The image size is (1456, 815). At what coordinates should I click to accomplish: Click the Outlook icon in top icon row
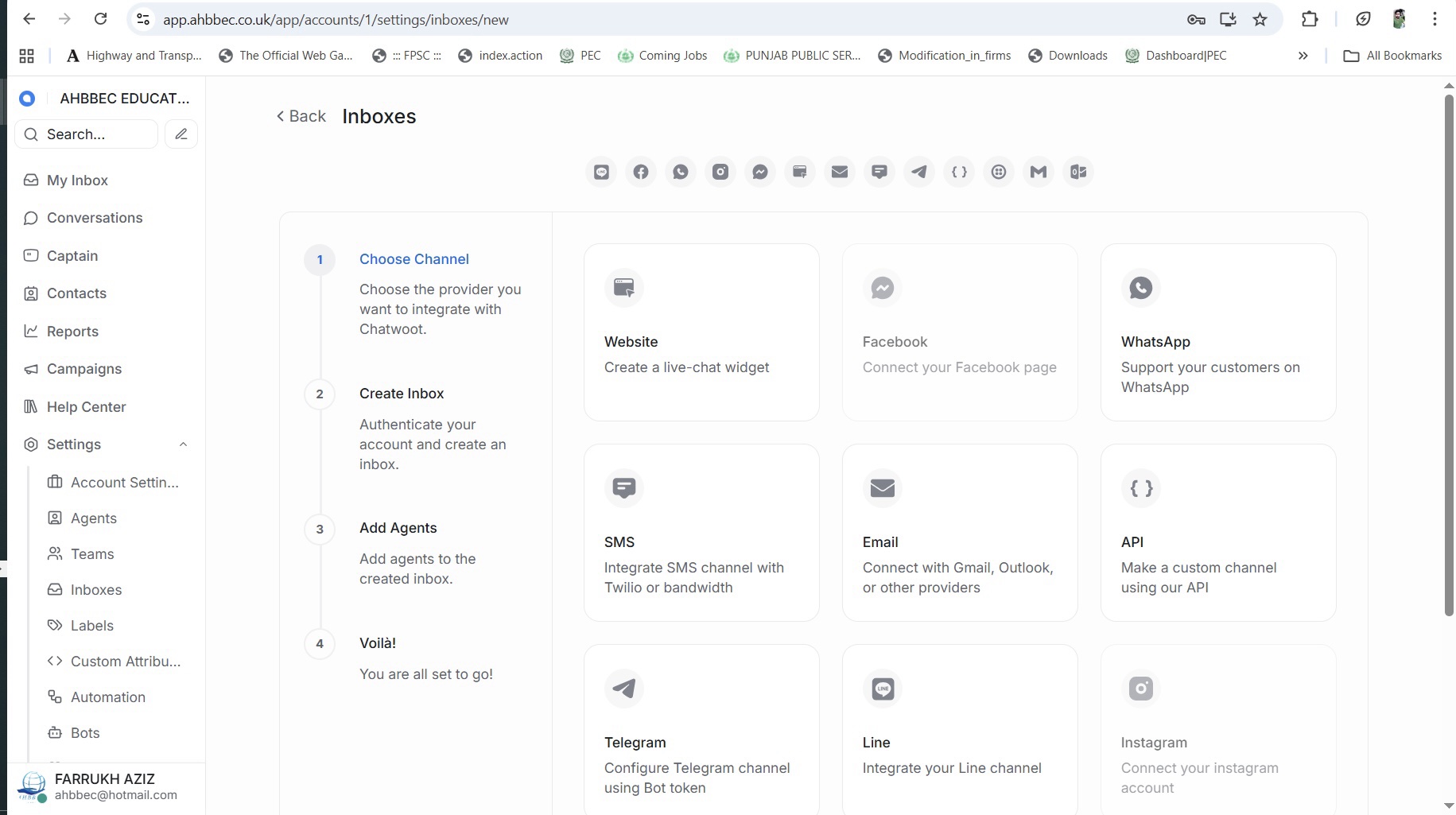[x=1078, y=172]
